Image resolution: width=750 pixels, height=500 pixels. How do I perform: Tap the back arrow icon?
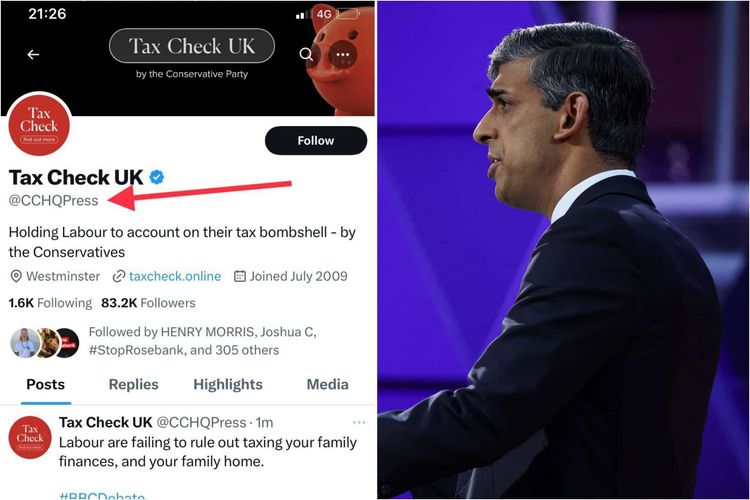point(33,55)
